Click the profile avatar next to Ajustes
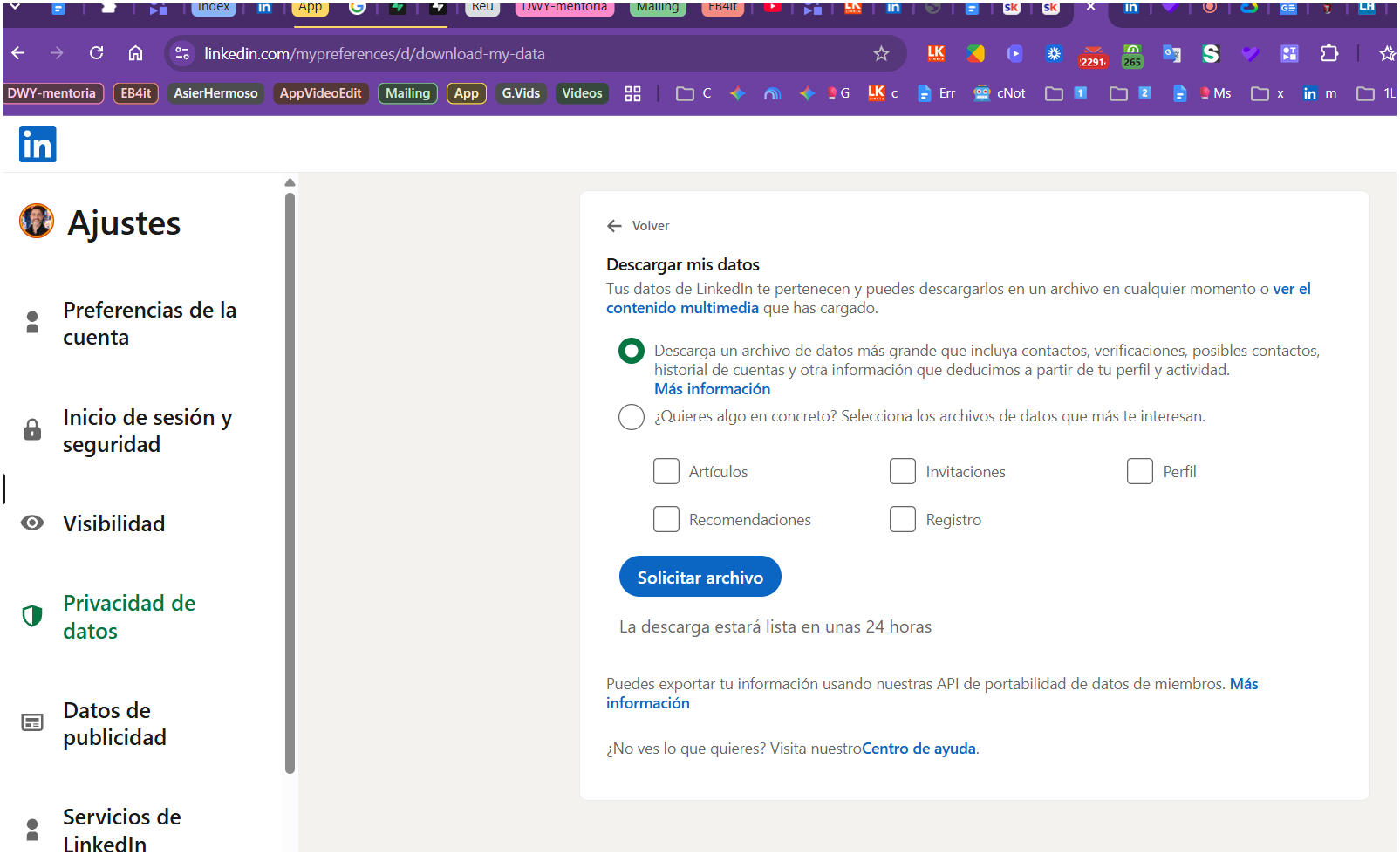This screenshot has width=1400, height=855. click(37, 221)
